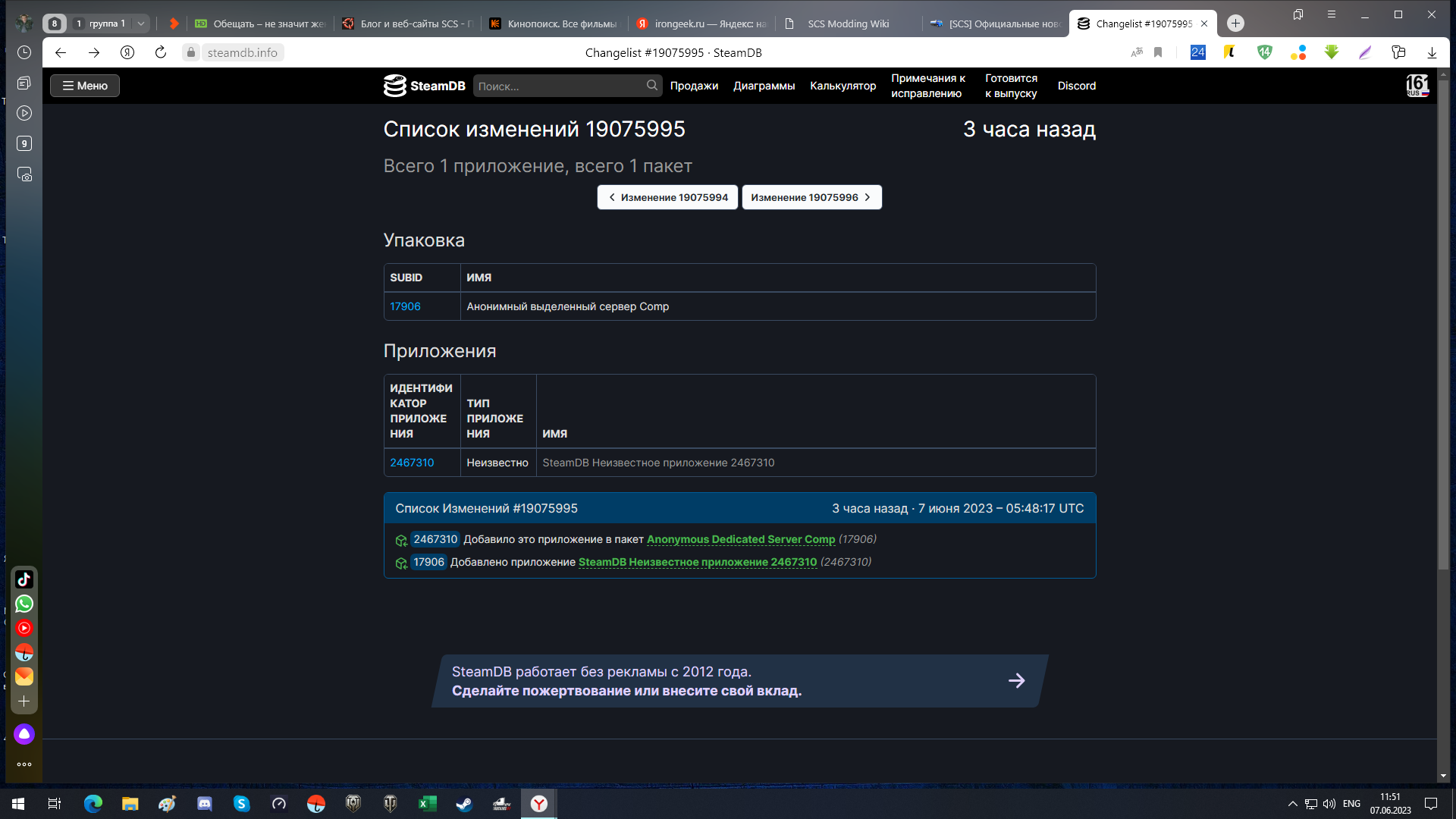Image resolution: width=1456 pixels, height=819 pixels.
Task: Go to Изменение 19075996 next changelist
Action: [x=811, y=197]
